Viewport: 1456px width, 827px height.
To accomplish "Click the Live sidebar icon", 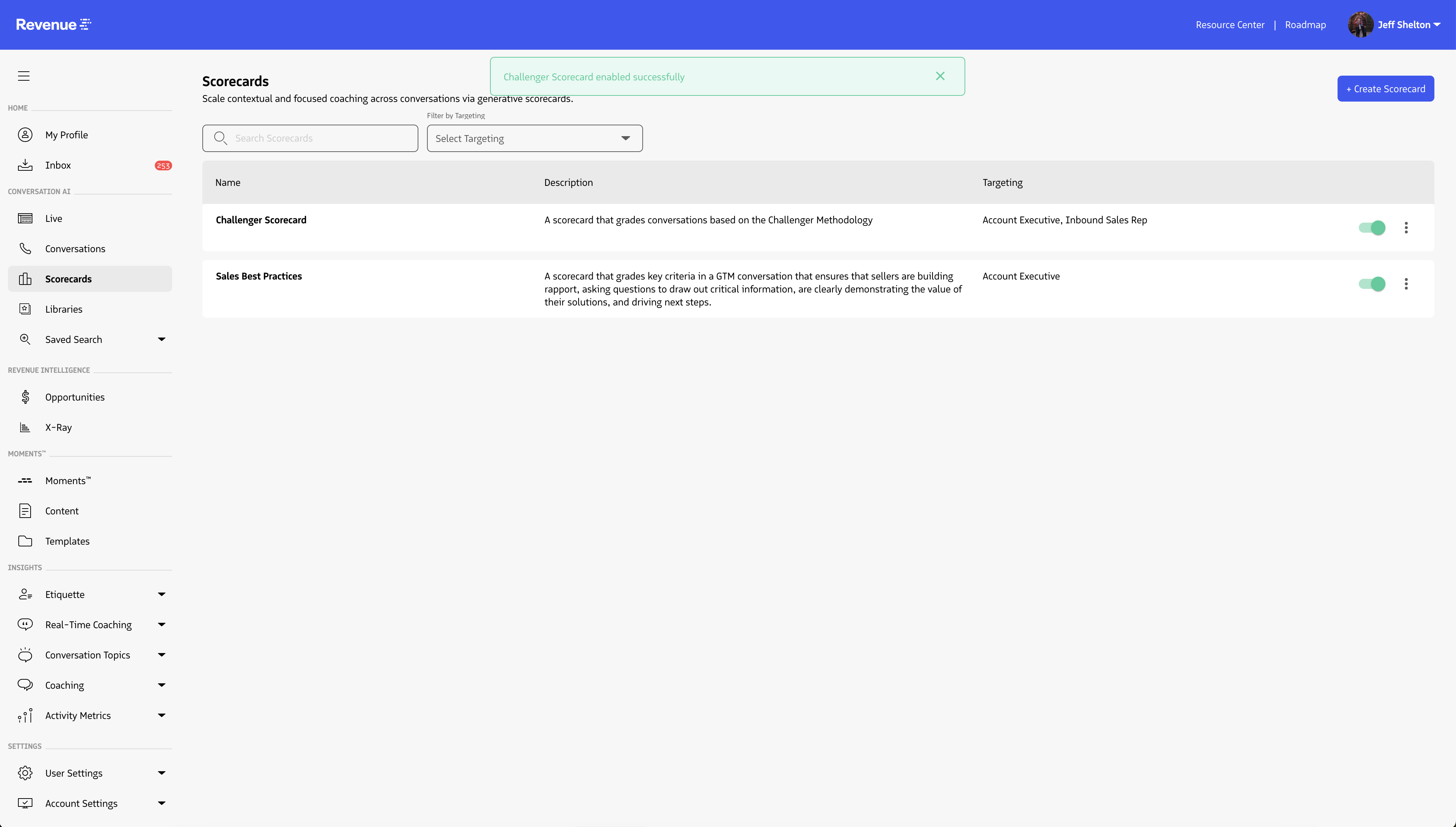I will (x=25, y=218).
